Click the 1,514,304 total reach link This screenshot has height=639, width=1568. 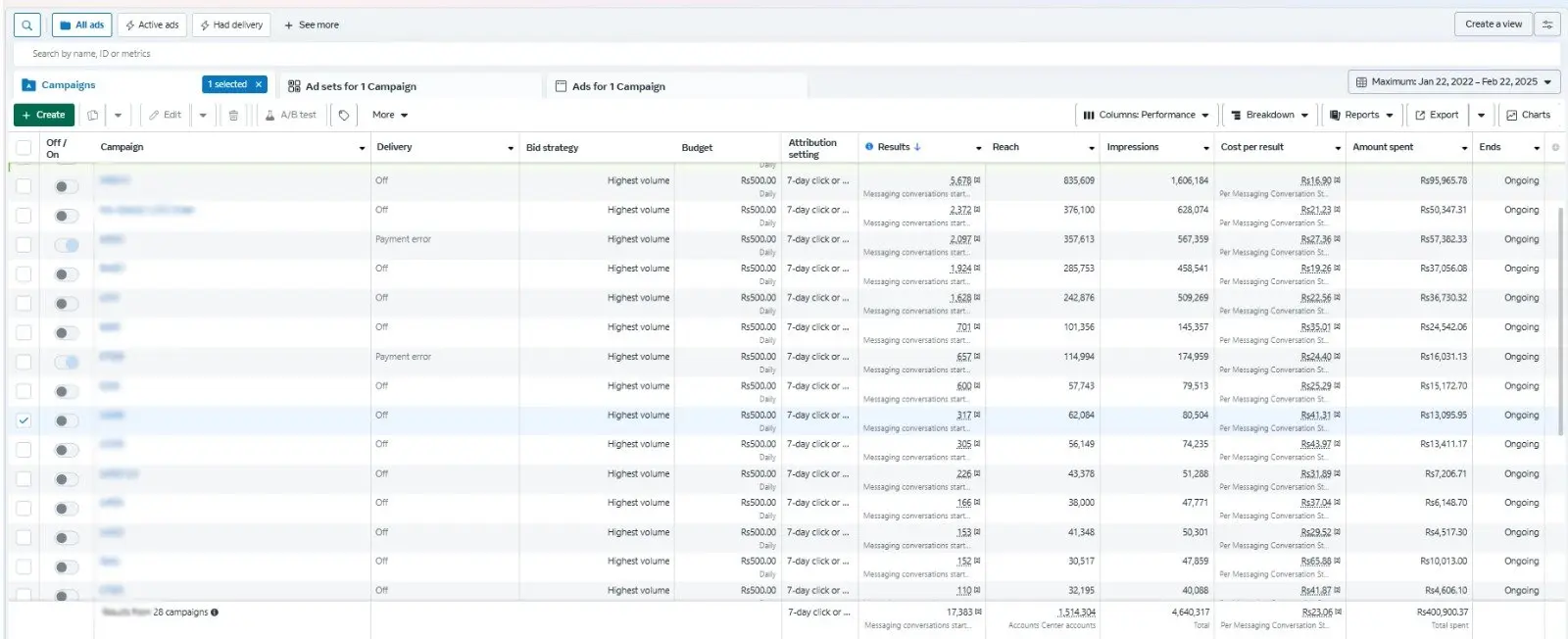(x=1076, y=612)
